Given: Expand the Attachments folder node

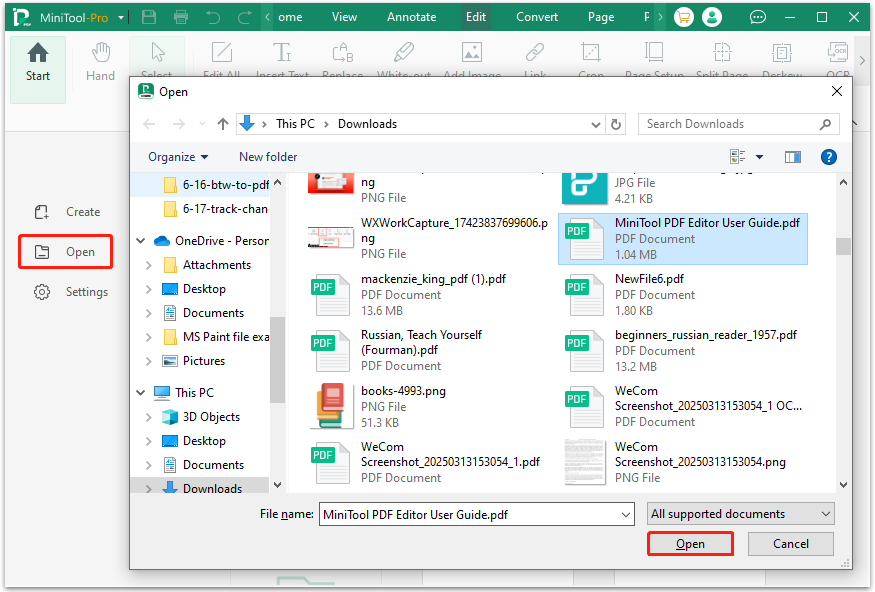Looking at the screenshot, I should [148, 265].
